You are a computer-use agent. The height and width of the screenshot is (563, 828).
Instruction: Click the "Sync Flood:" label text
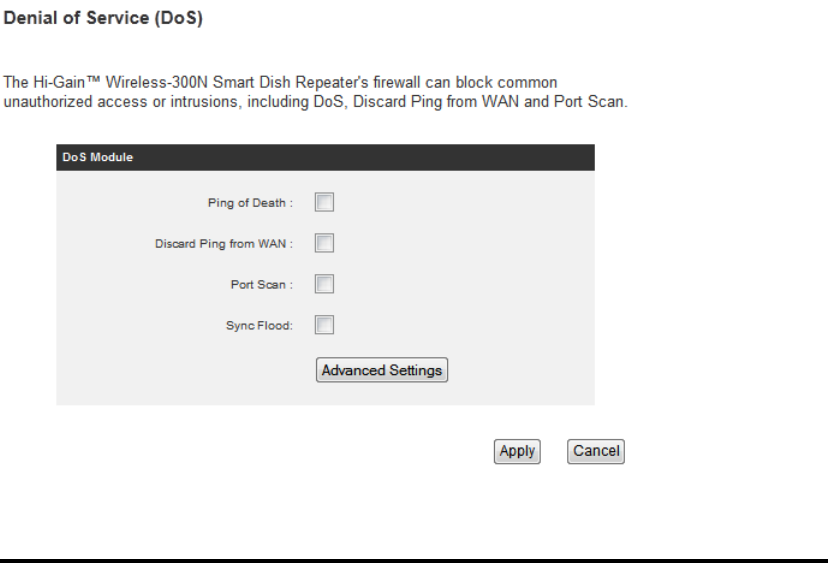(259, 325)
